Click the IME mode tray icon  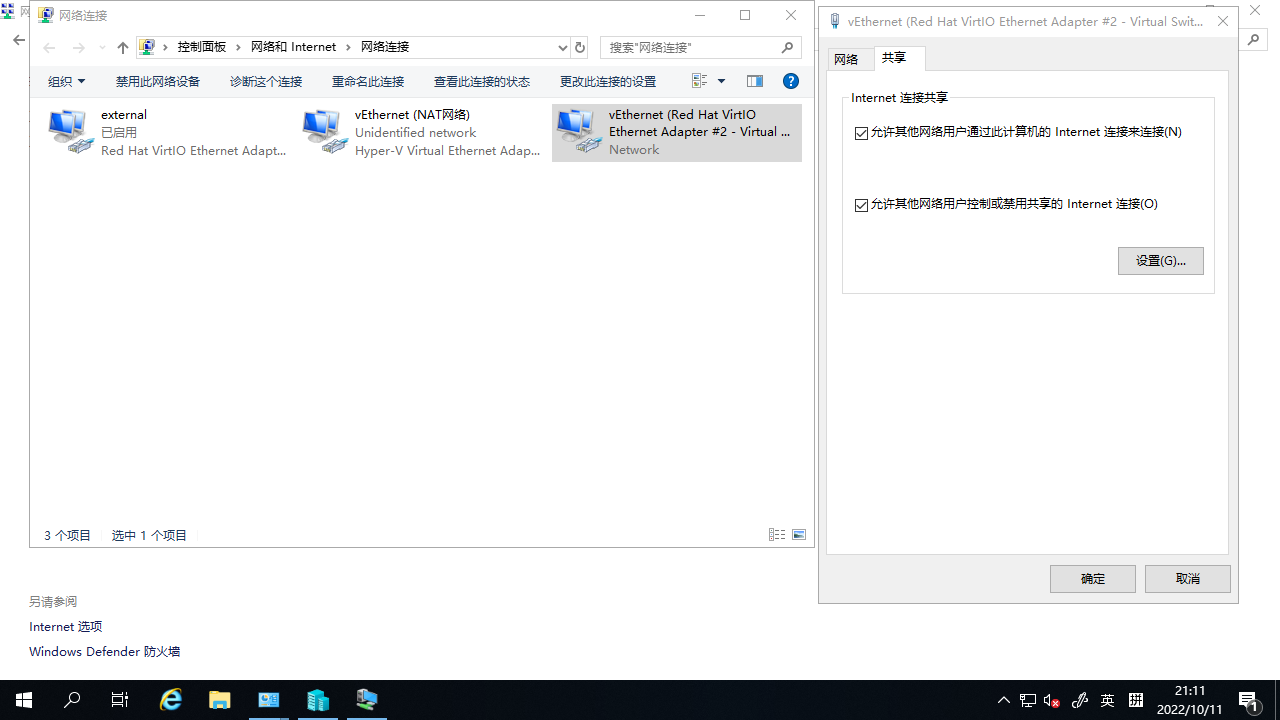[x=1136, y=700]
